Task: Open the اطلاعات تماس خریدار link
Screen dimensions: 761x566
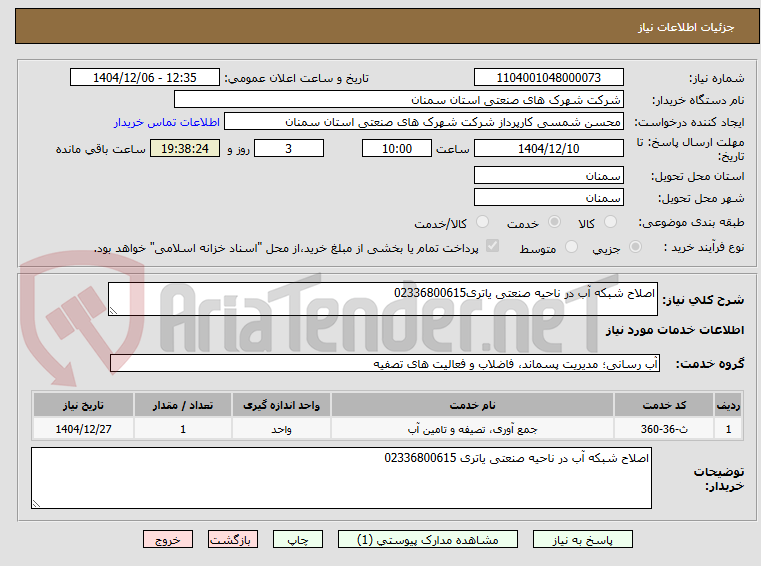Action: coord(166,122)
